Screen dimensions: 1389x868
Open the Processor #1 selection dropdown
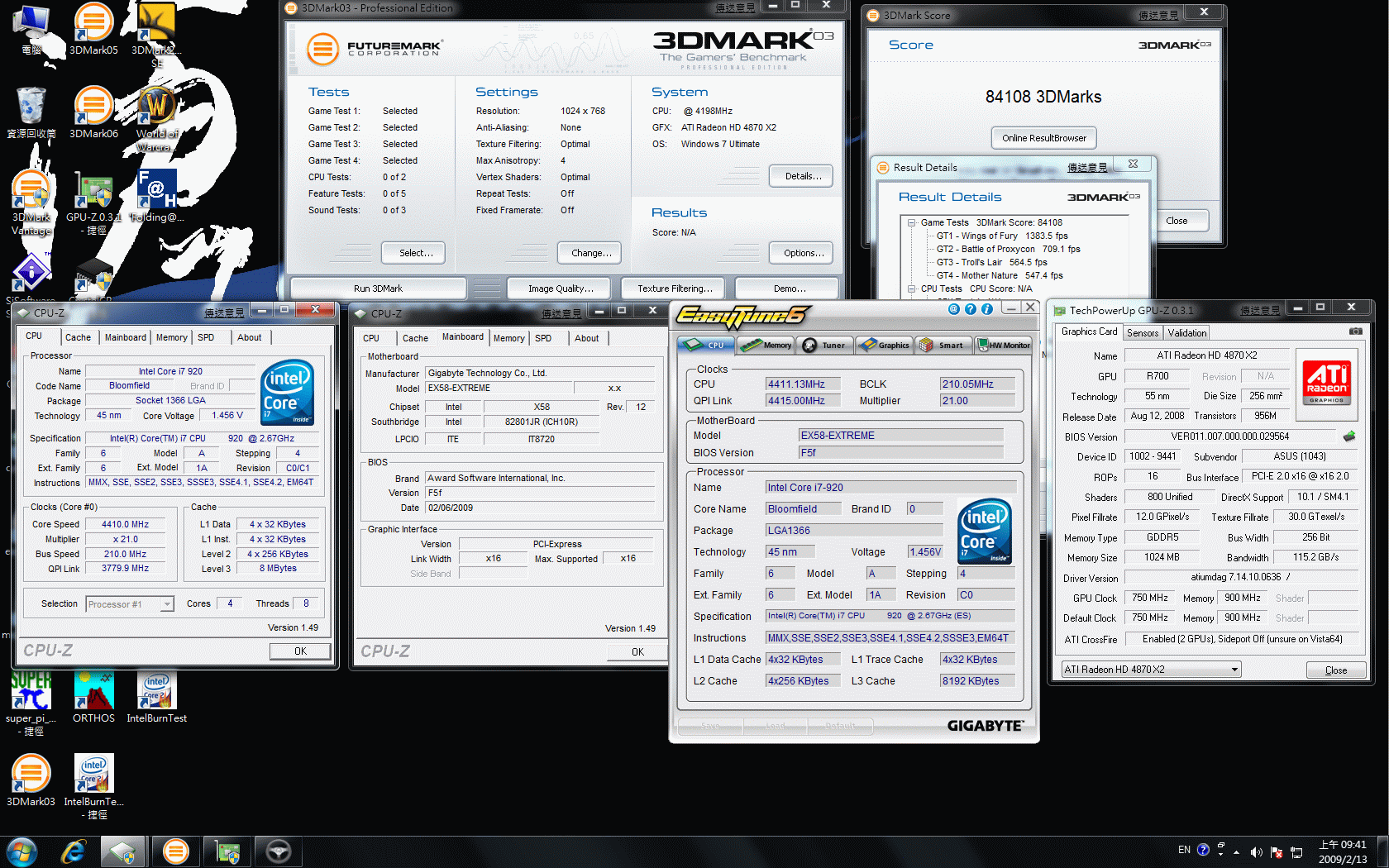point(130,604)
